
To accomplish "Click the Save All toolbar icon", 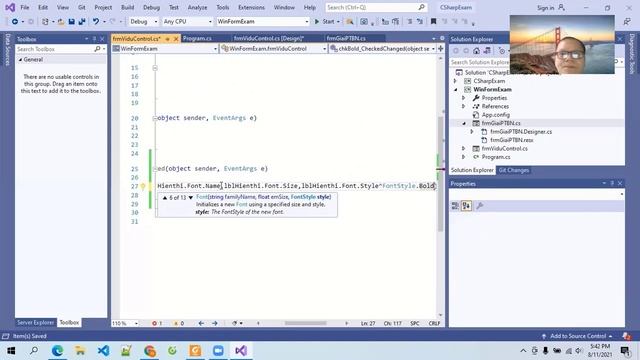I will [x=82, y=22].
